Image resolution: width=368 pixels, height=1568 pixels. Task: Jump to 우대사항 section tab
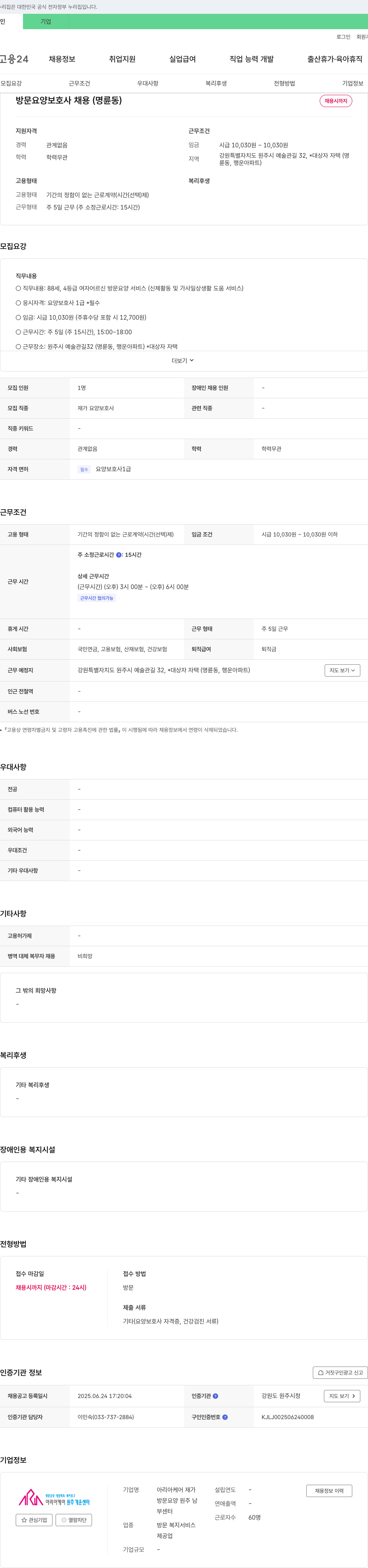point(148,83)
